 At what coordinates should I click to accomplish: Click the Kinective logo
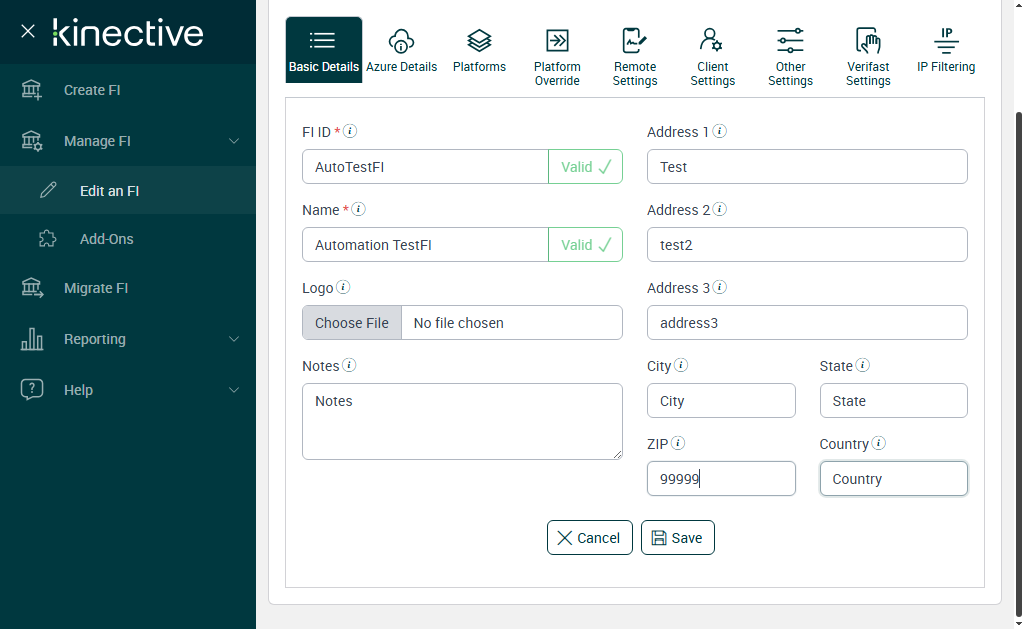(x=128, y=33)
